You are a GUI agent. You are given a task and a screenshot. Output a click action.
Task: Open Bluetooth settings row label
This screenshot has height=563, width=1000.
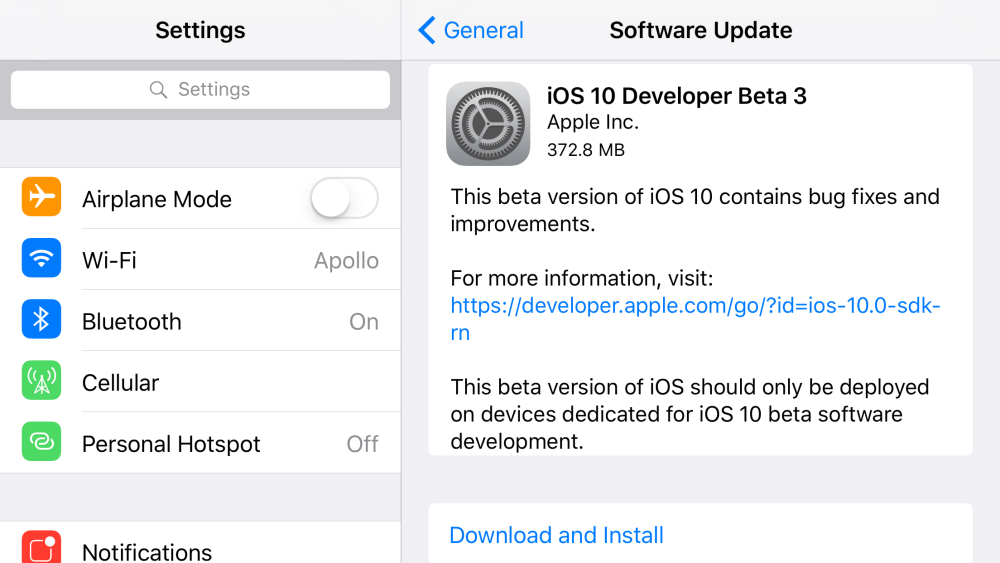click(132, 321)
